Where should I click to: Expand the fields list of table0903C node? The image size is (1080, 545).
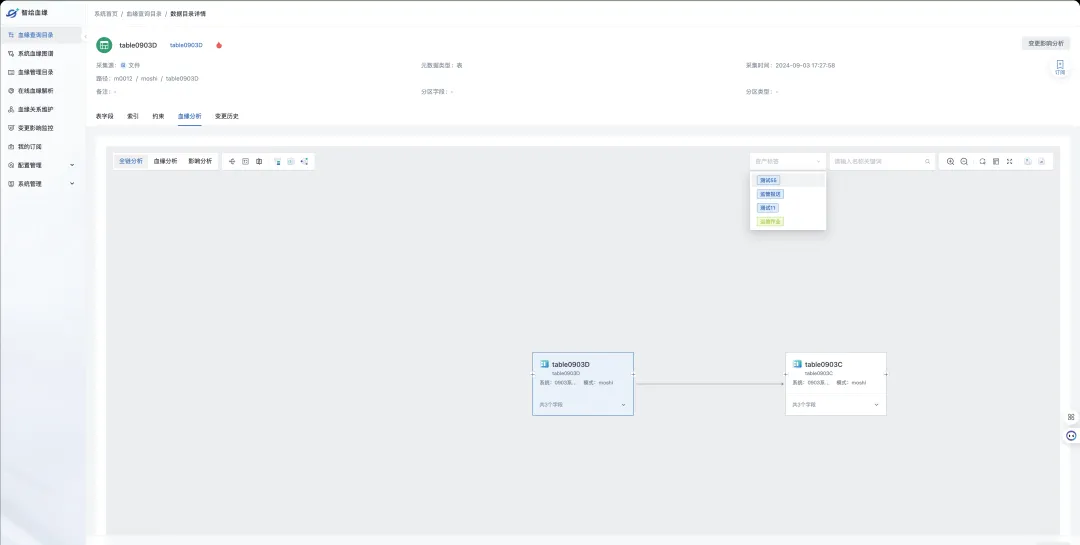[x=877, y=405]
